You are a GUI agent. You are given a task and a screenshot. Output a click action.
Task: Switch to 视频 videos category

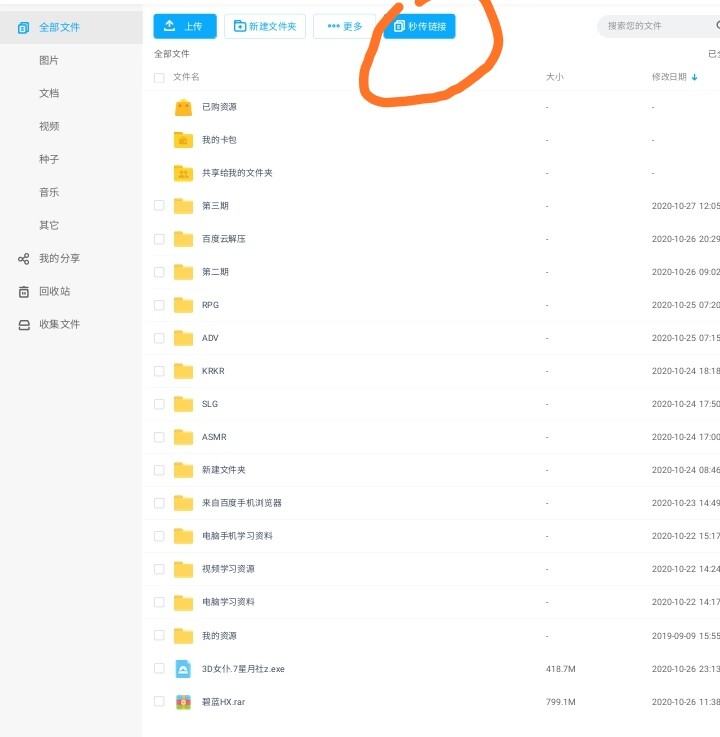tap(49, 127)
